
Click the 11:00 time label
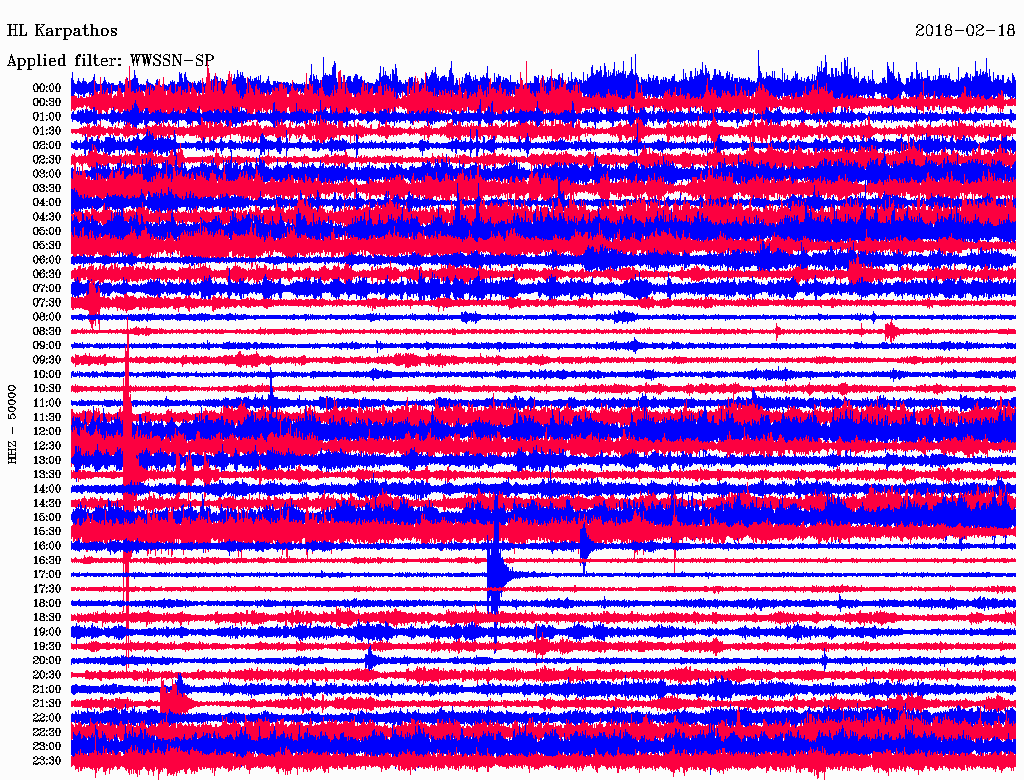pos(47,403)
